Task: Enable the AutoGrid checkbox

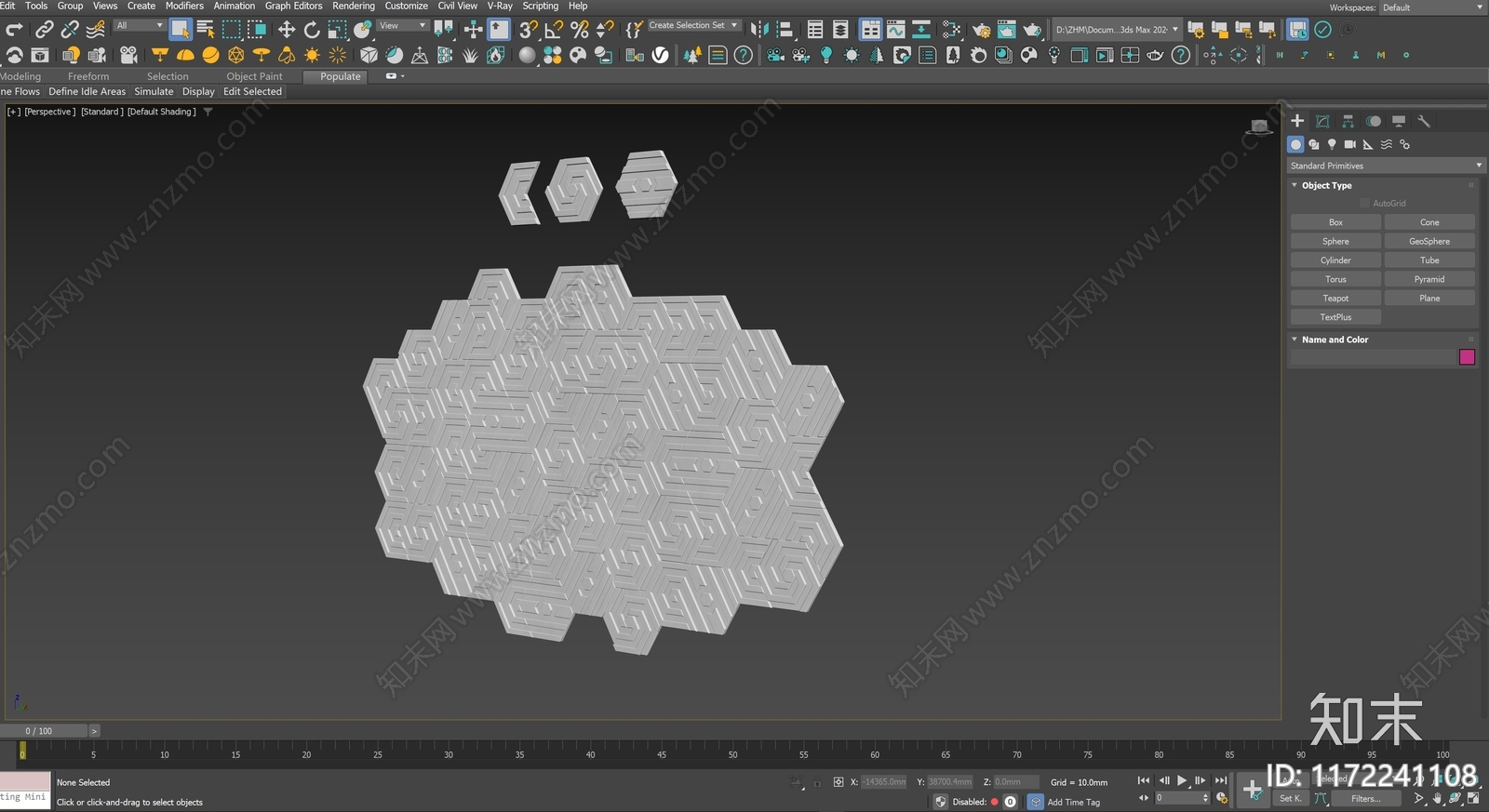Action: click(x=1365, y=203)
